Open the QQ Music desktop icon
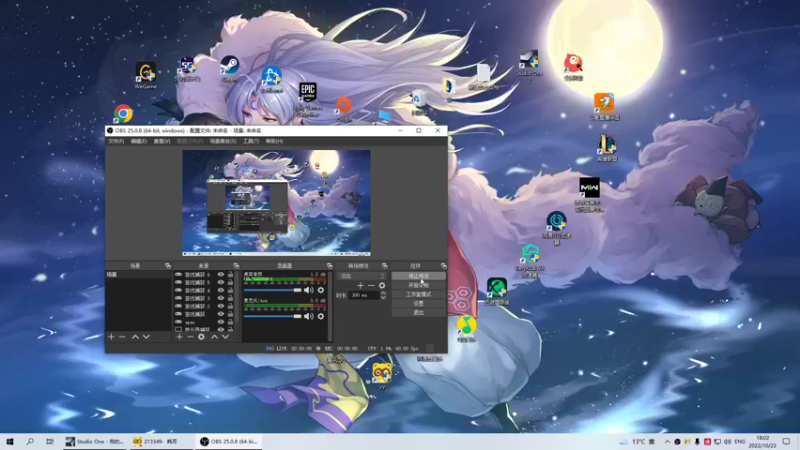800x450 pixels. point(466,327)
